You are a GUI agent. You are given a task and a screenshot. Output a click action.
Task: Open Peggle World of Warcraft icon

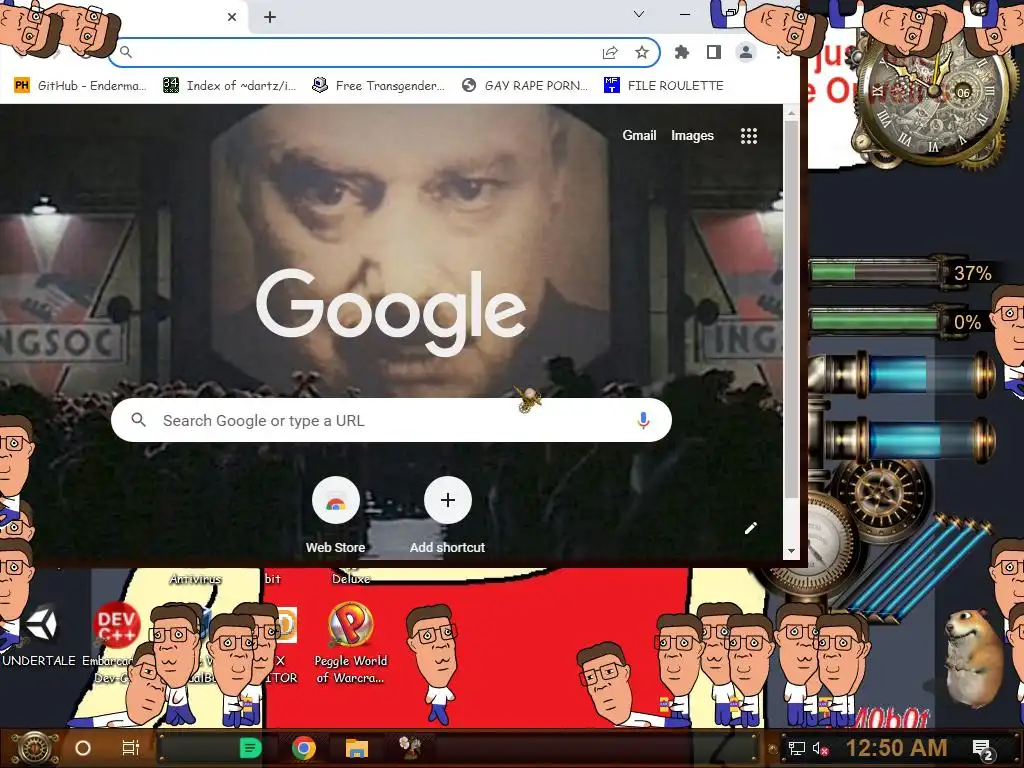(351, 641)
